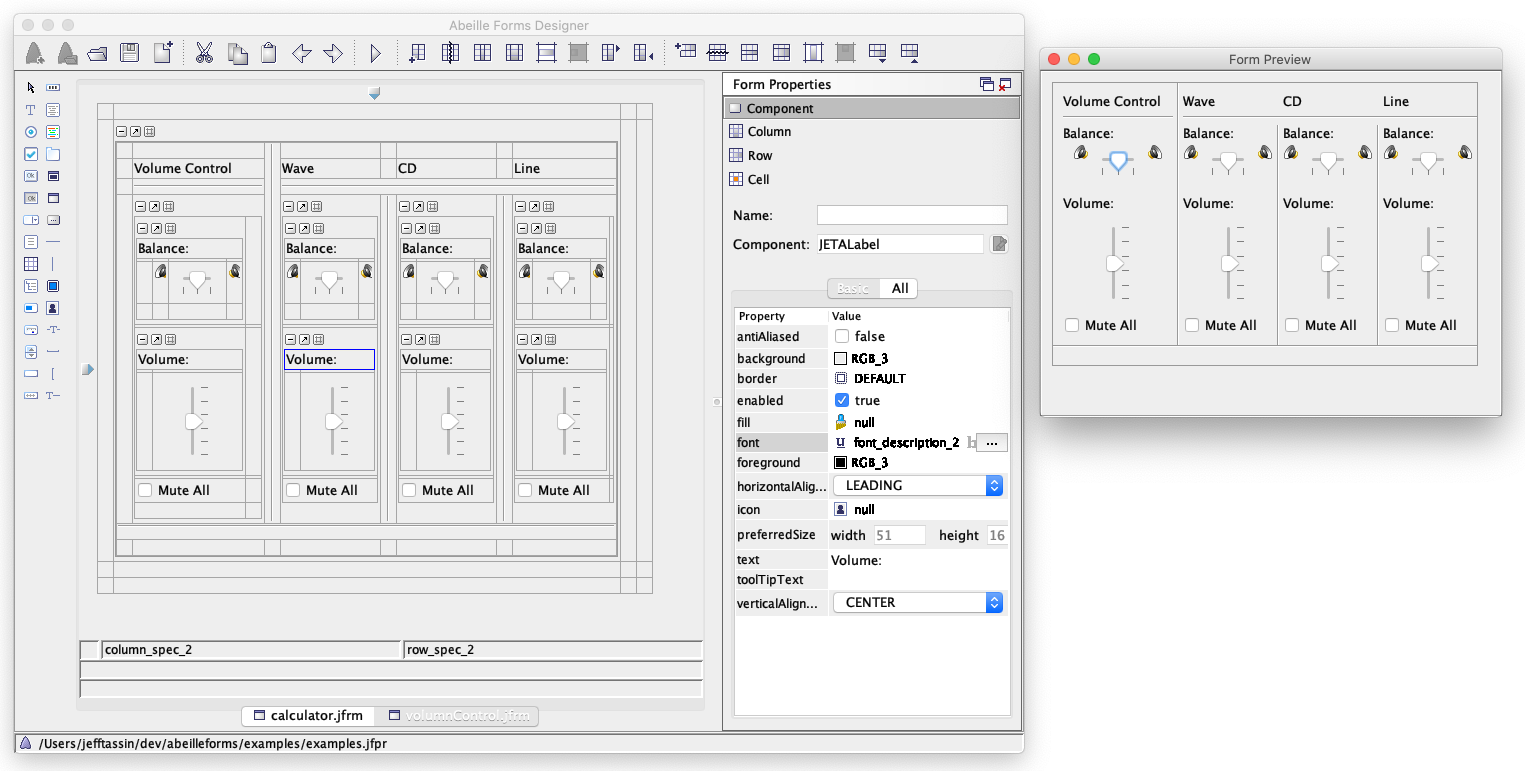The image size is (1525, 771).
Task: Click the floppy disk Save icon
Action: [x=129, y=53]
